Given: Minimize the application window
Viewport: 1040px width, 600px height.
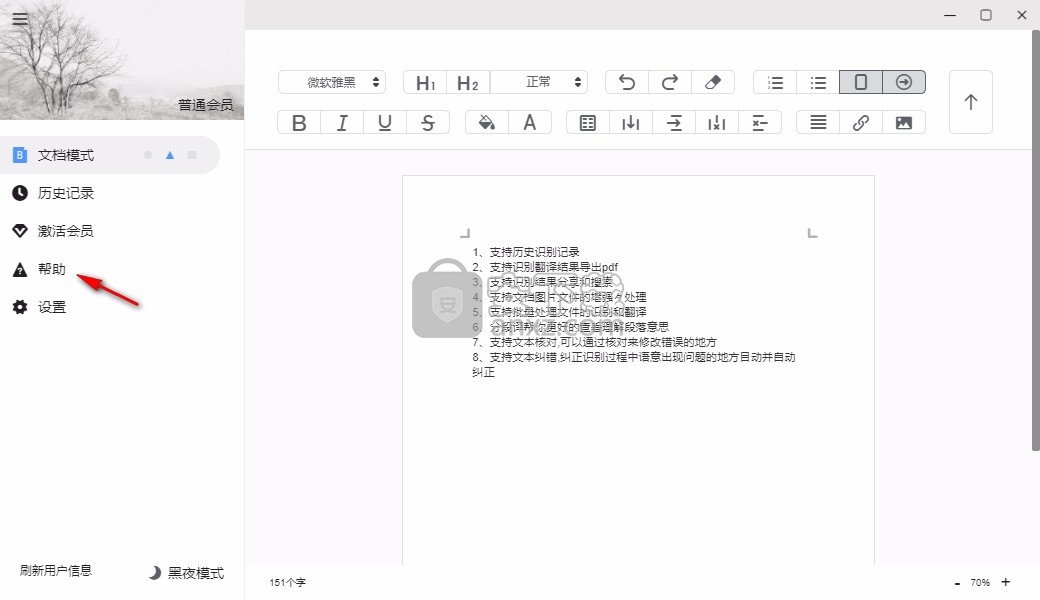Looking at the screenshot, I should pyautogui.click(x=950, y=15).
